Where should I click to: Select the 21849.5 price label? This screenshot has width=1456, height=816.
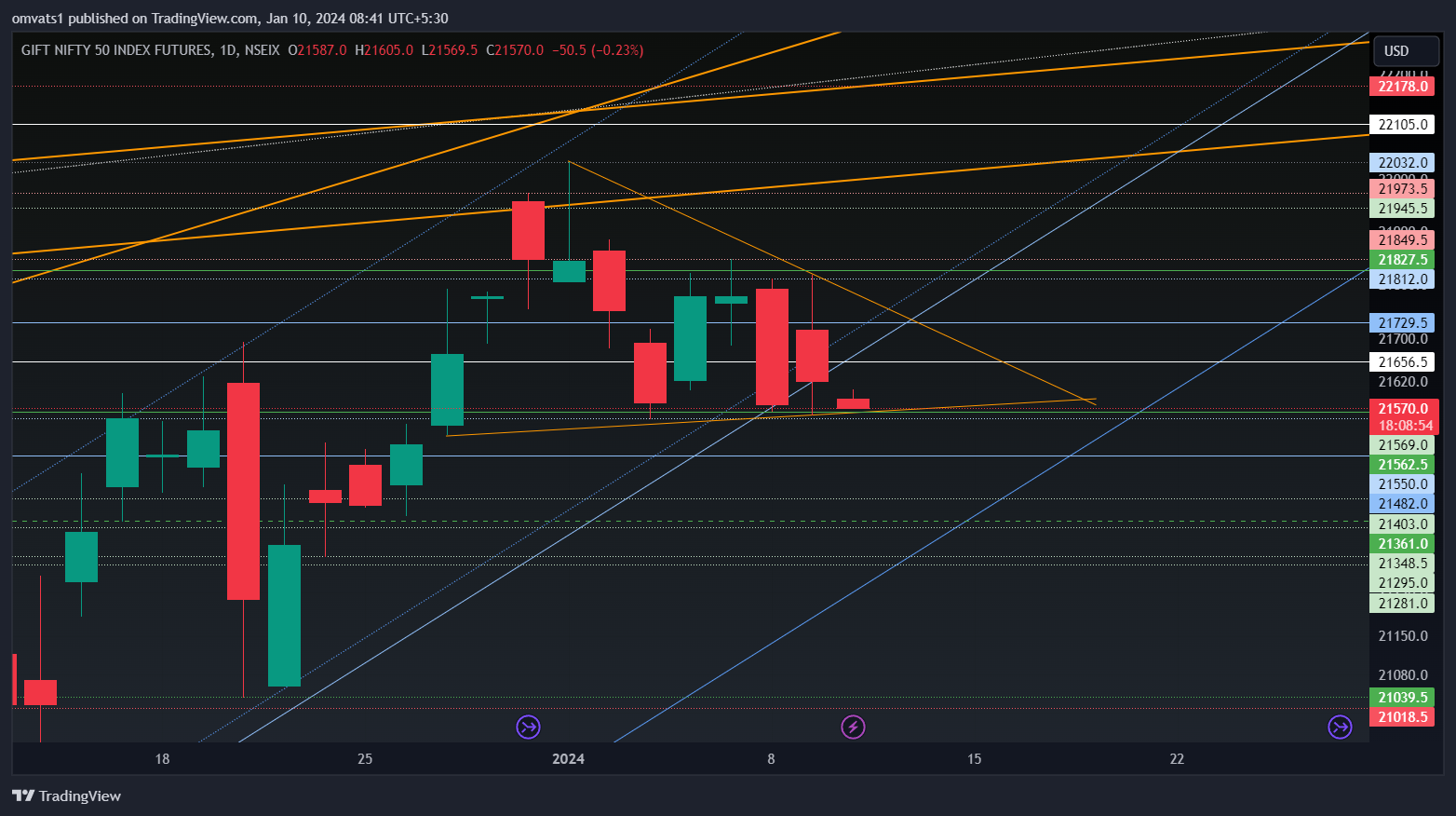click(x=1402, y=240)
